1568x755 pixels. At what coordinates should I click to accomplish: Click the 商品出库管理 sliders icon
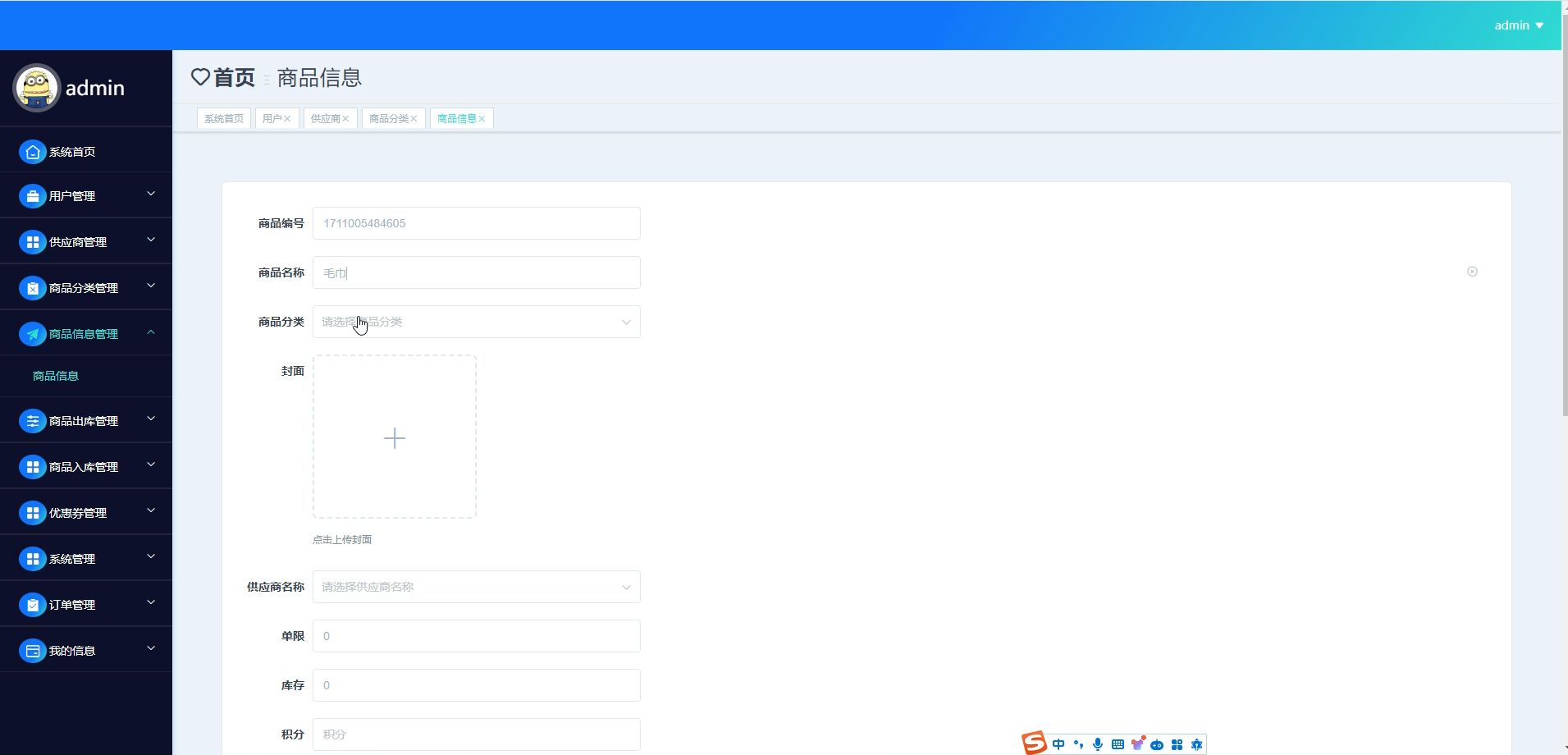coord(32,421)
